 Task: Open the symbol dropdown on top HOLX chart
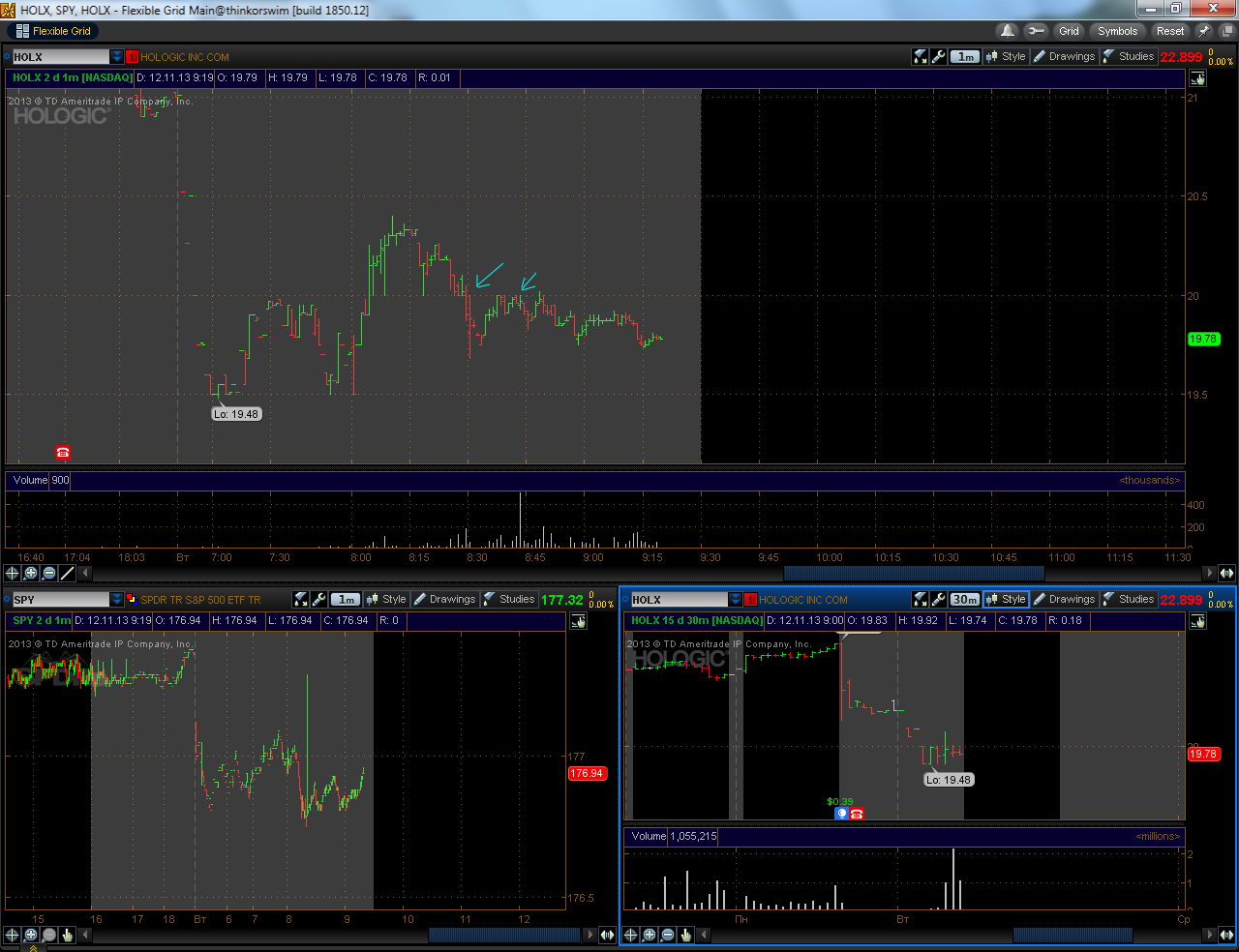click(x=117, y=57)
